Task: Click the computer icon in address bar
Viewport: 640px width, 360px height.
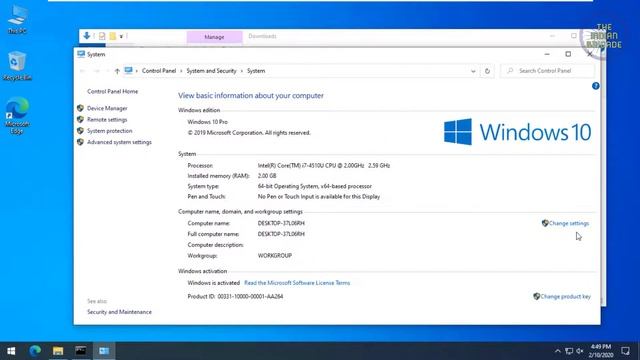Action: pyautogui.click(x=129, y=71)
